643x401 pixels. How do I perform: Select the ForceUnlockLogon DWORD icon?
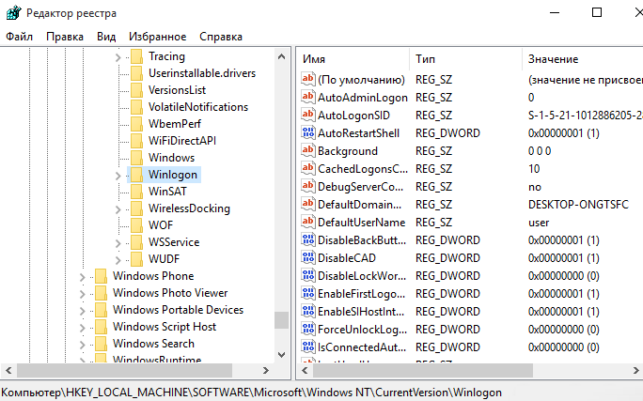[x=308, y=329]
